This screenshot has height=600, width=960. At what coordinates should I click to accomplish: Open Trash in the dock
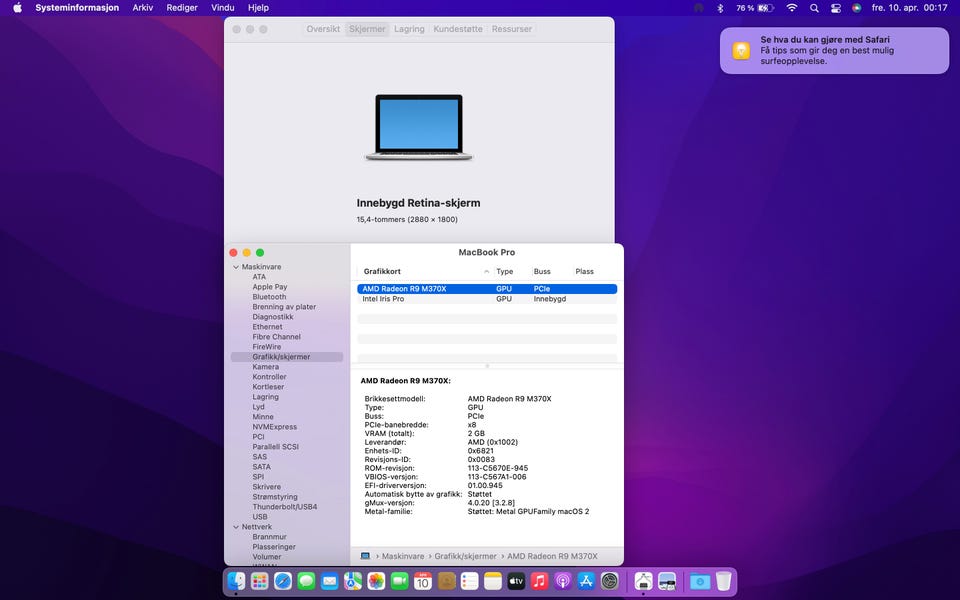coord(724,580)
